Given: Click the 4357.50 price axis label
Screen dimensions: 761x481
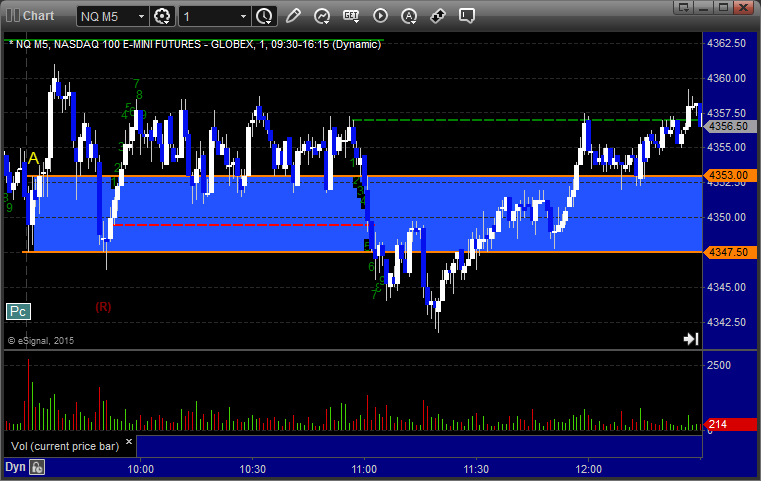Looking at the screenshot, I should pyautogui.click(x=727, y=113).
